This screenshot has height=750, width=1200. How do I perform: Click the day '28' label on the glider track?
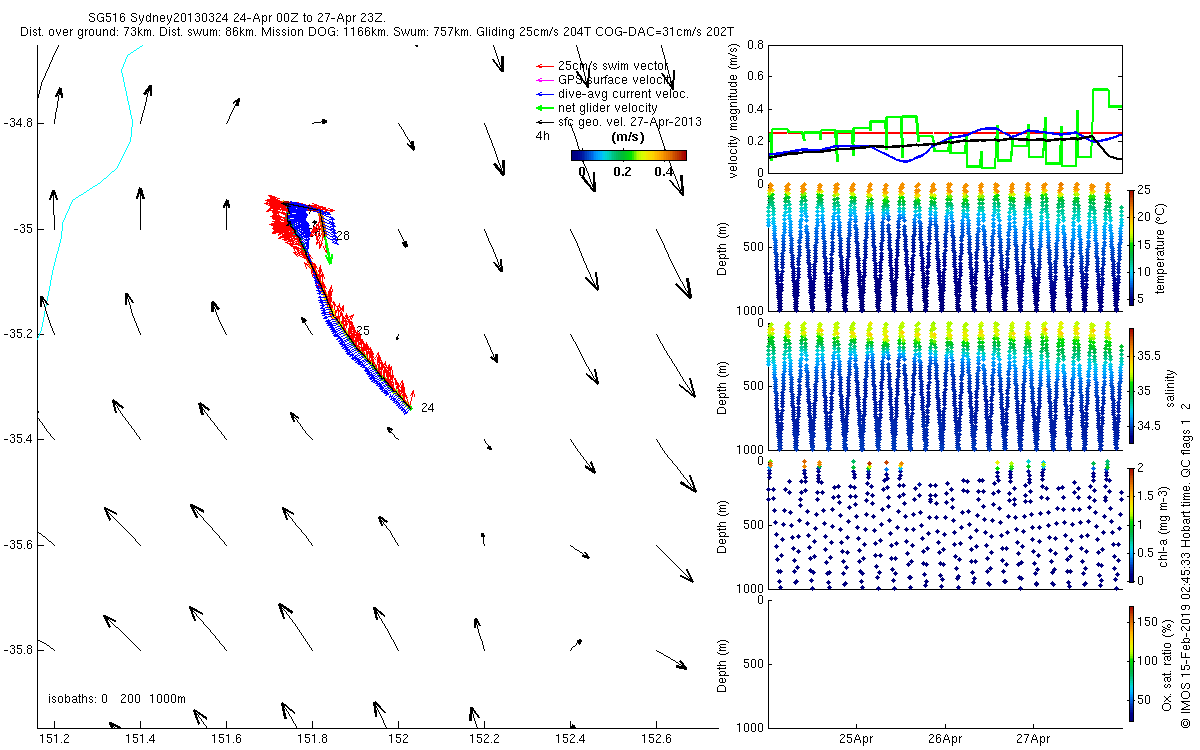(343, 236)
